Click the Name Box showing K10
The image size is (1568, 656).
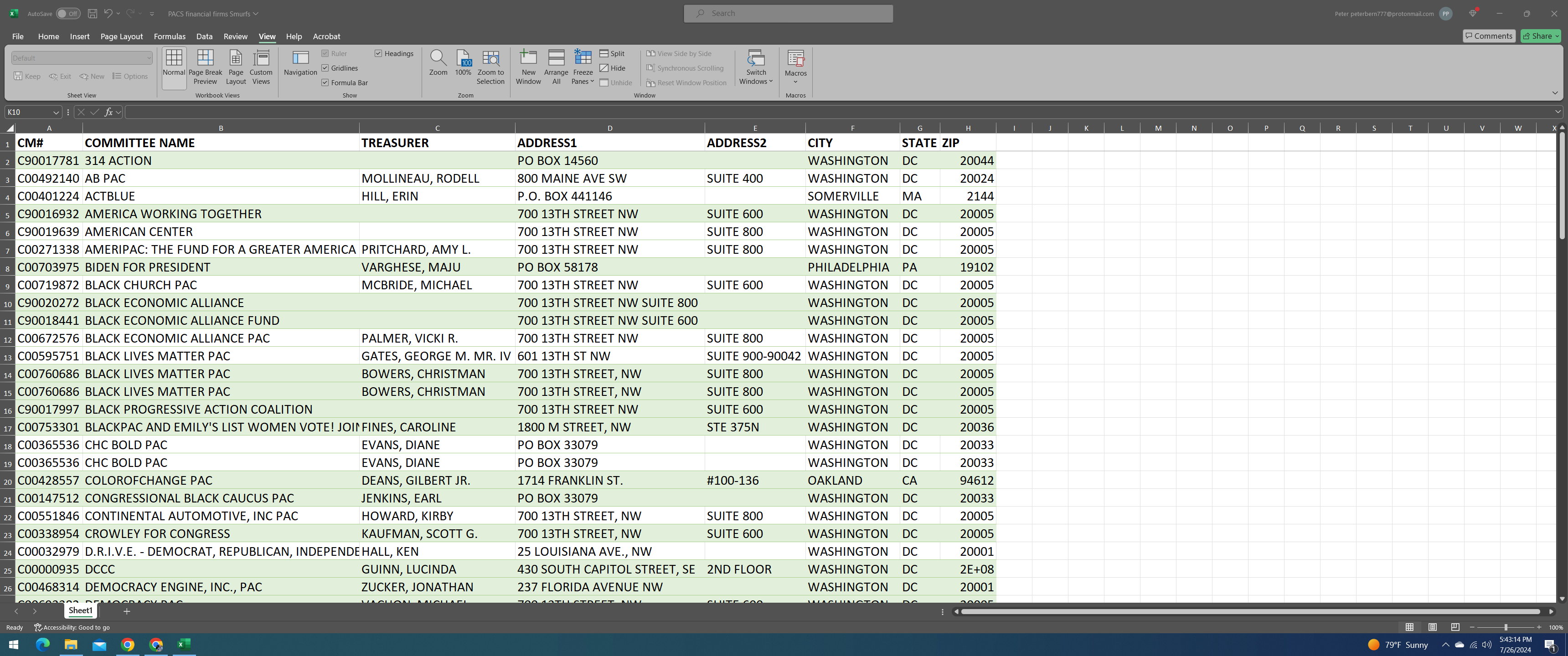point(28,112)
